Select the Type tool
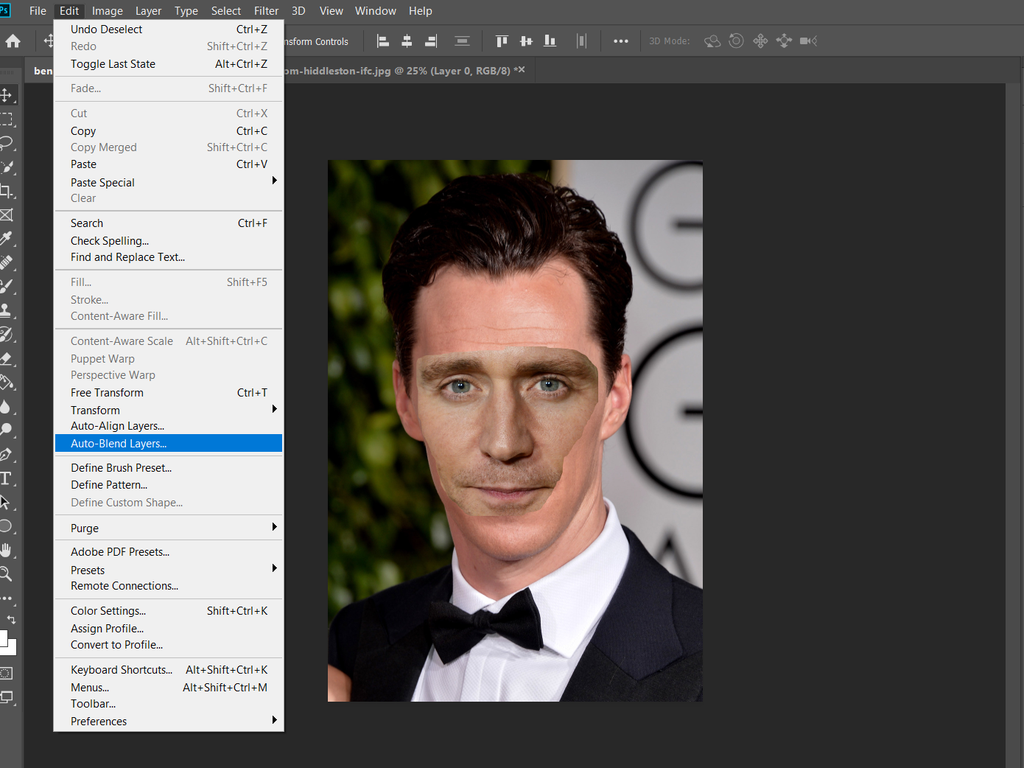The height and width of the screenshot is (768, 1024). pos(6,477)
